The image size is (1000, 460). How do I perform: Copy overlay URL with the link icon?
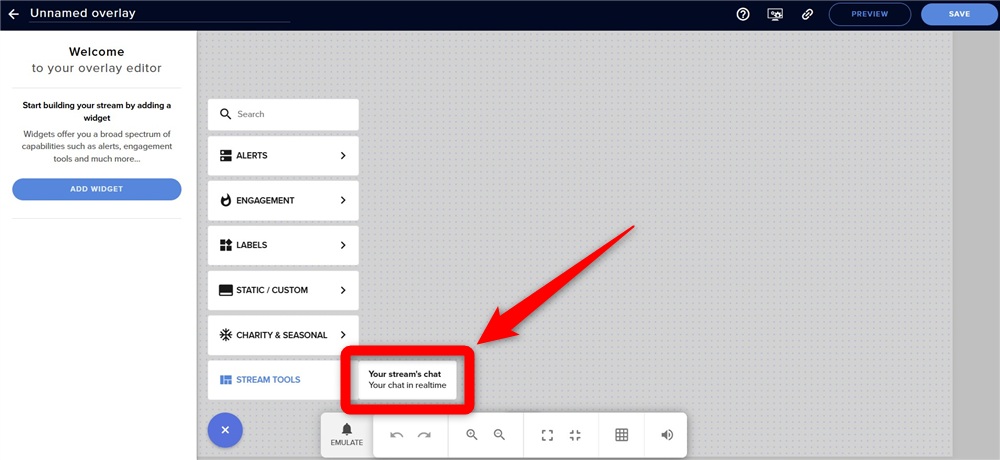(807, 14)
